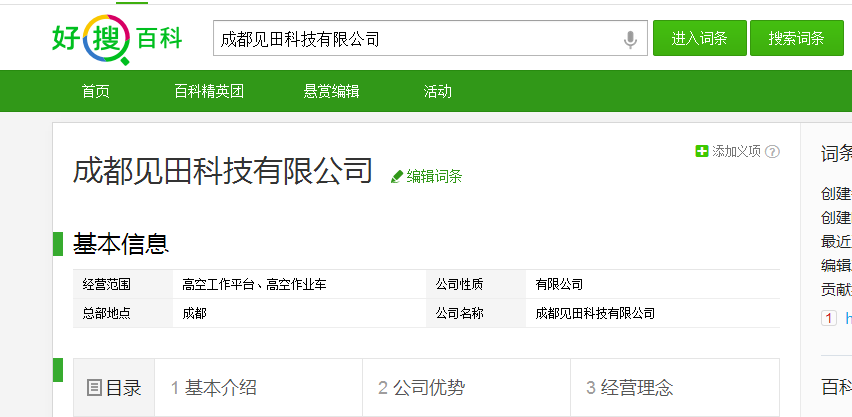Click the 目录 label
The width and height of the screenshot is (852, 417).
click(x=124, y=388)
